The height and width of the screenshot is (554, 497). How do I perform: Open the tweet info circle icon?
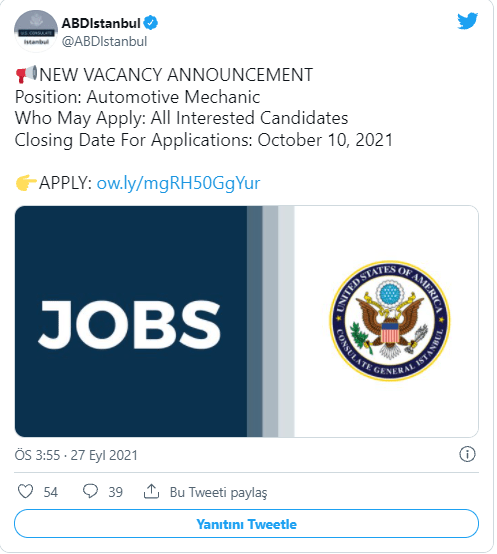click(467, 454)
